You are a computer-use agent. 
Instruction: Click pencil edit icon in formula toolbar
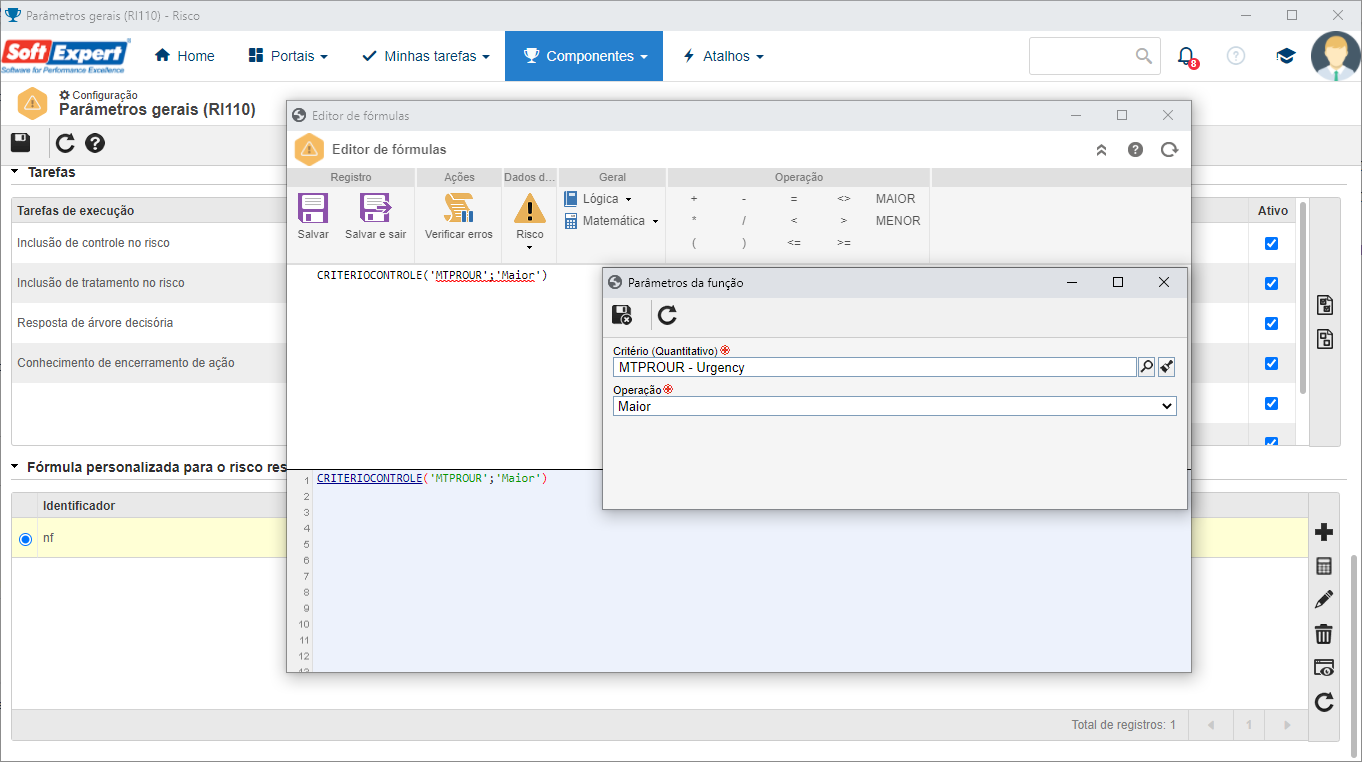[1324, 600]
